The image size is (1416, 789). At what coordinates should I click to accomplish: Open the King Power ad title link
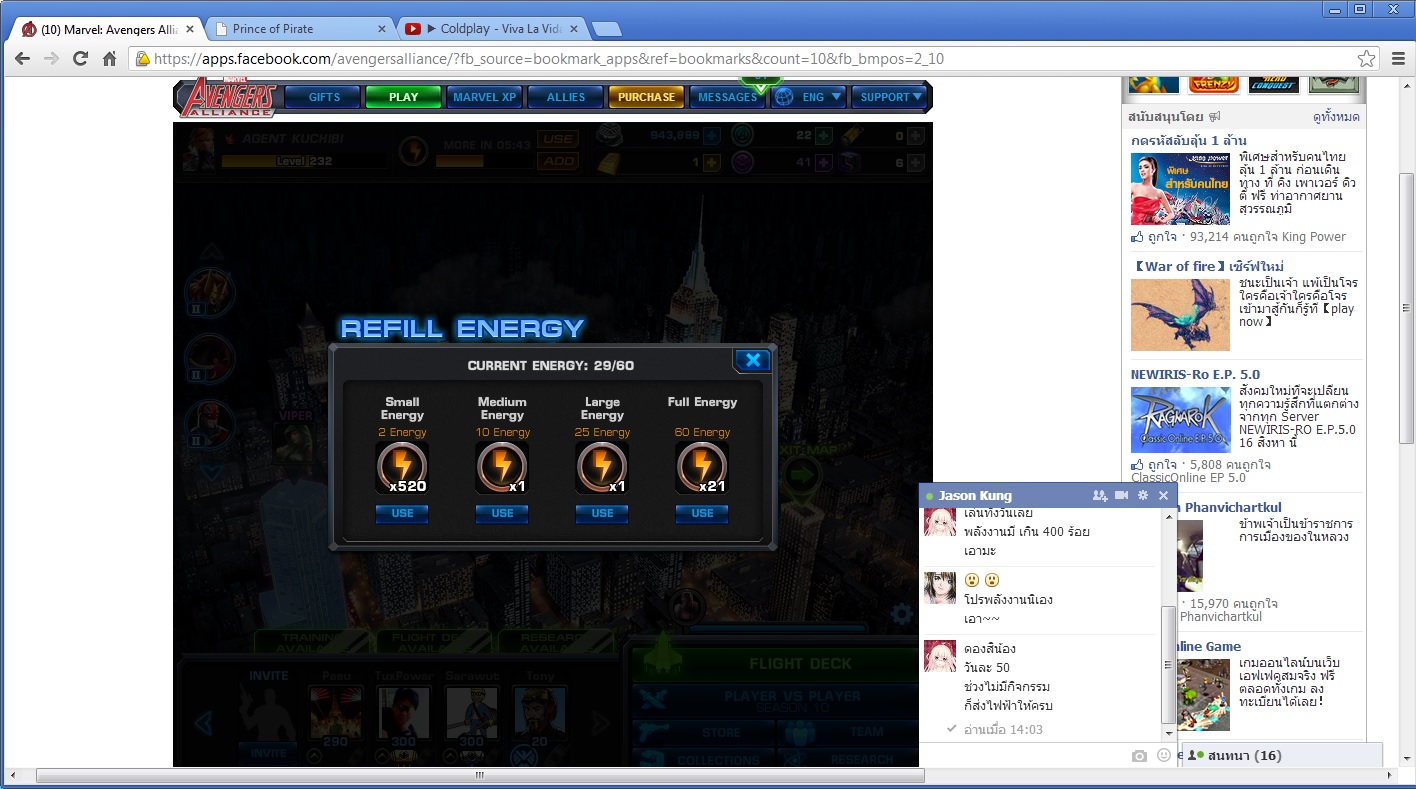(x=1189, y=141)
